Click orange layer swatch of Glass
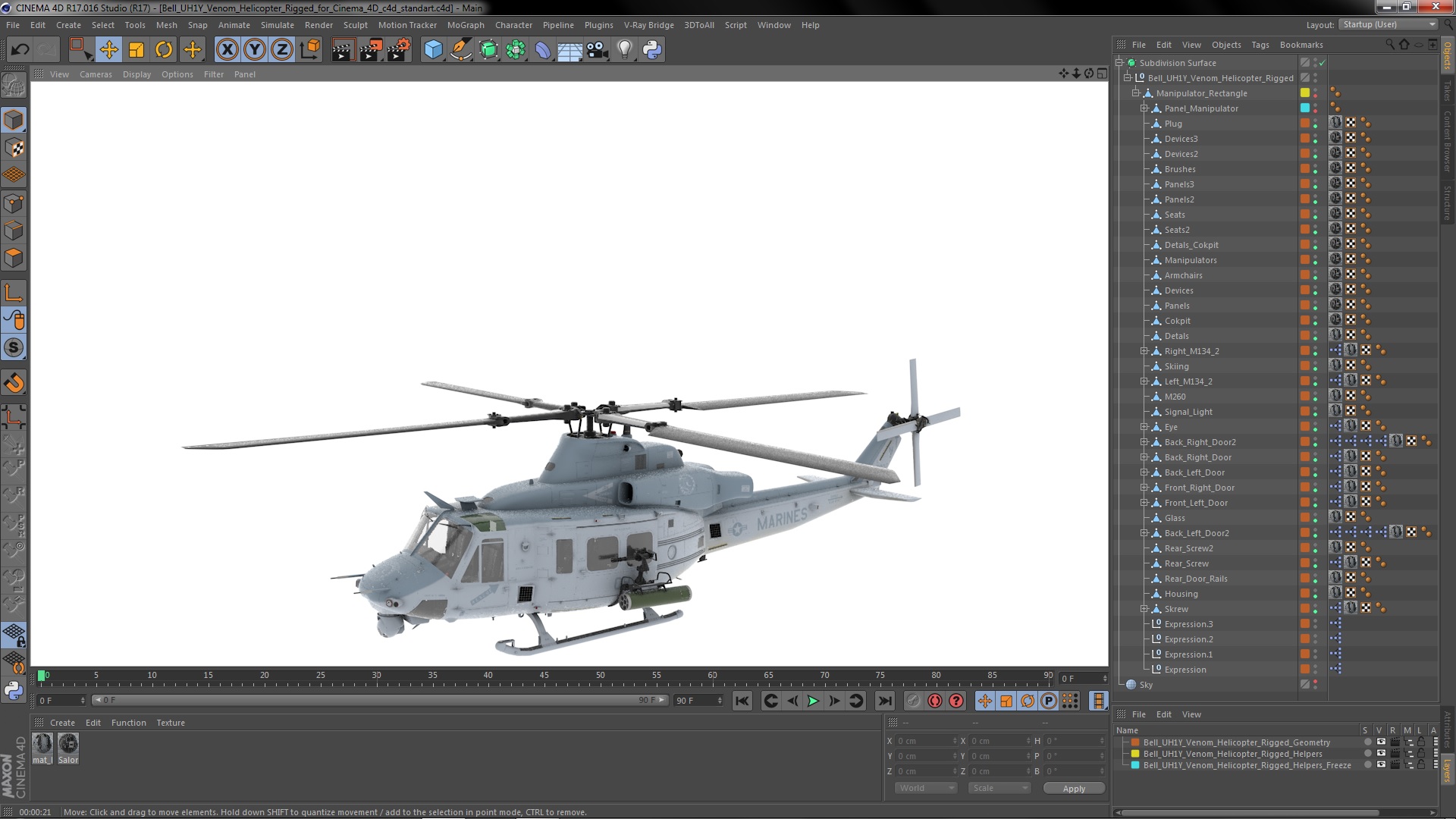Screen dimensions: 1456x819 coord(1305,518)
